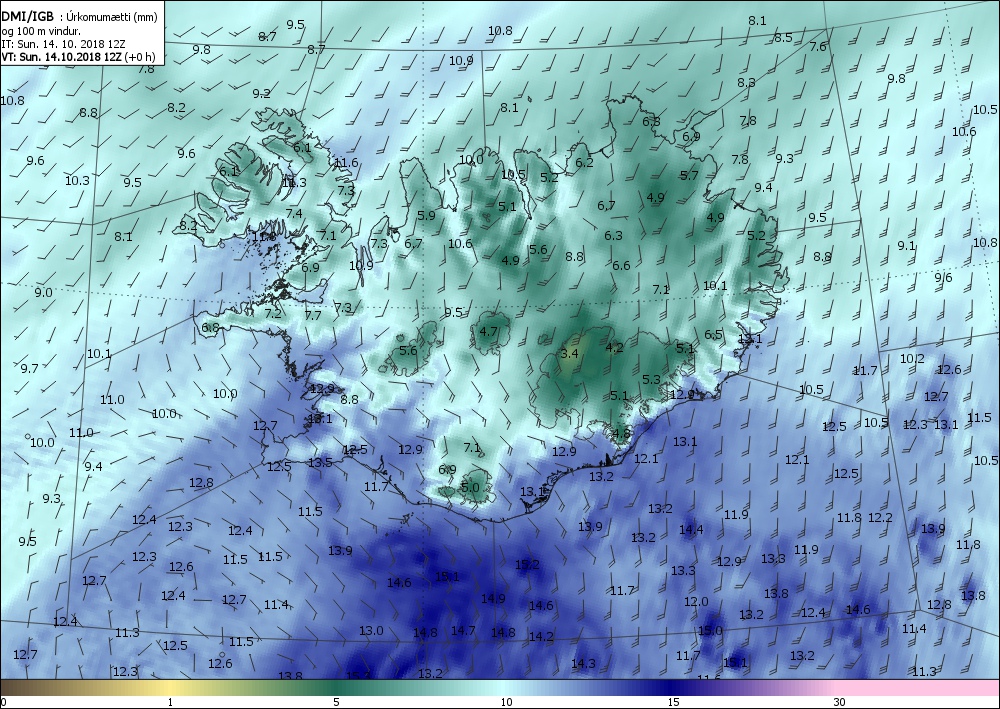Click the 3.4 value over the glacier
Screen dimensions: 1000x709
[x=568, y=353]
